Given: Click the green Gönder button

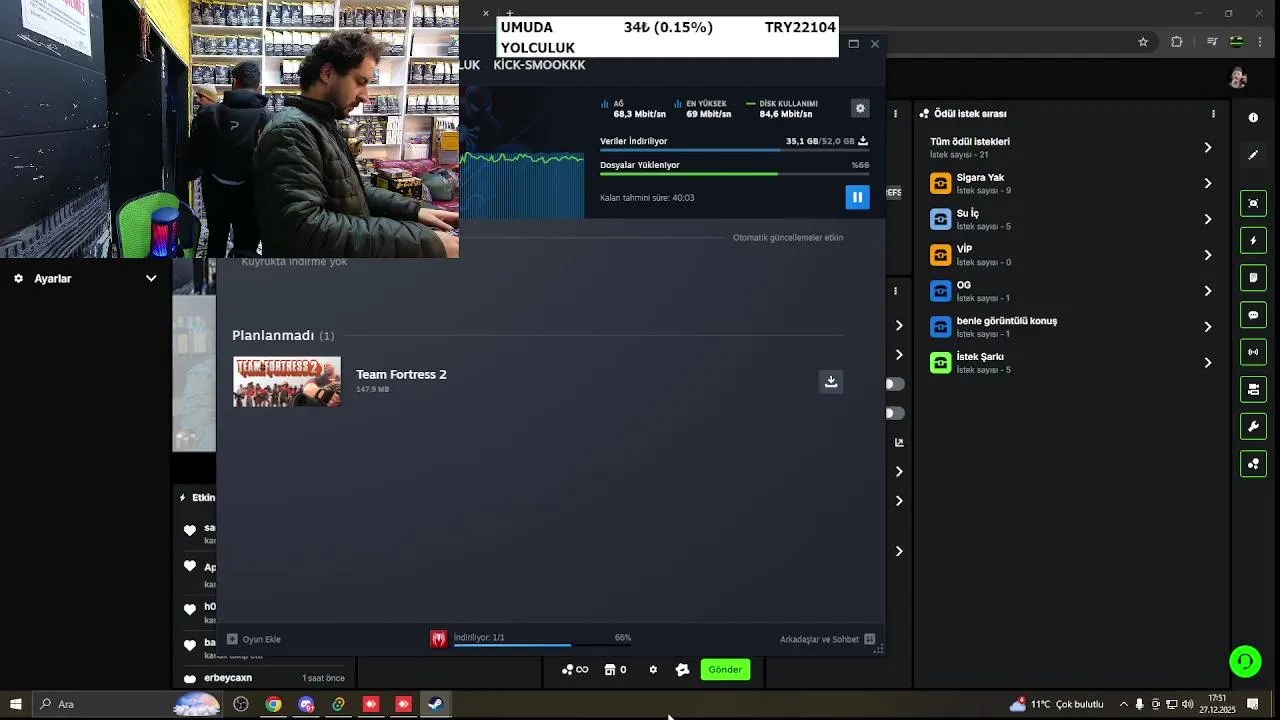Looking at the screenshot, I should click(725, 670).
